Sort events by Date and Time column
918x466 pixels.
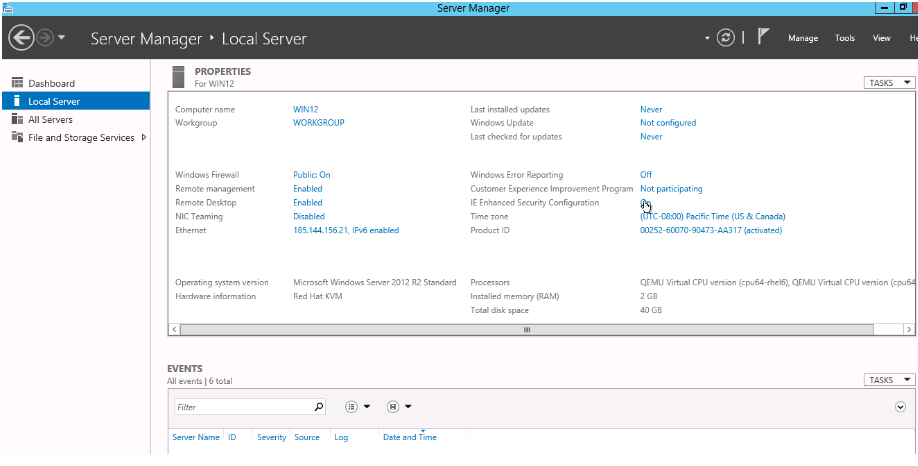coord(410,437)
